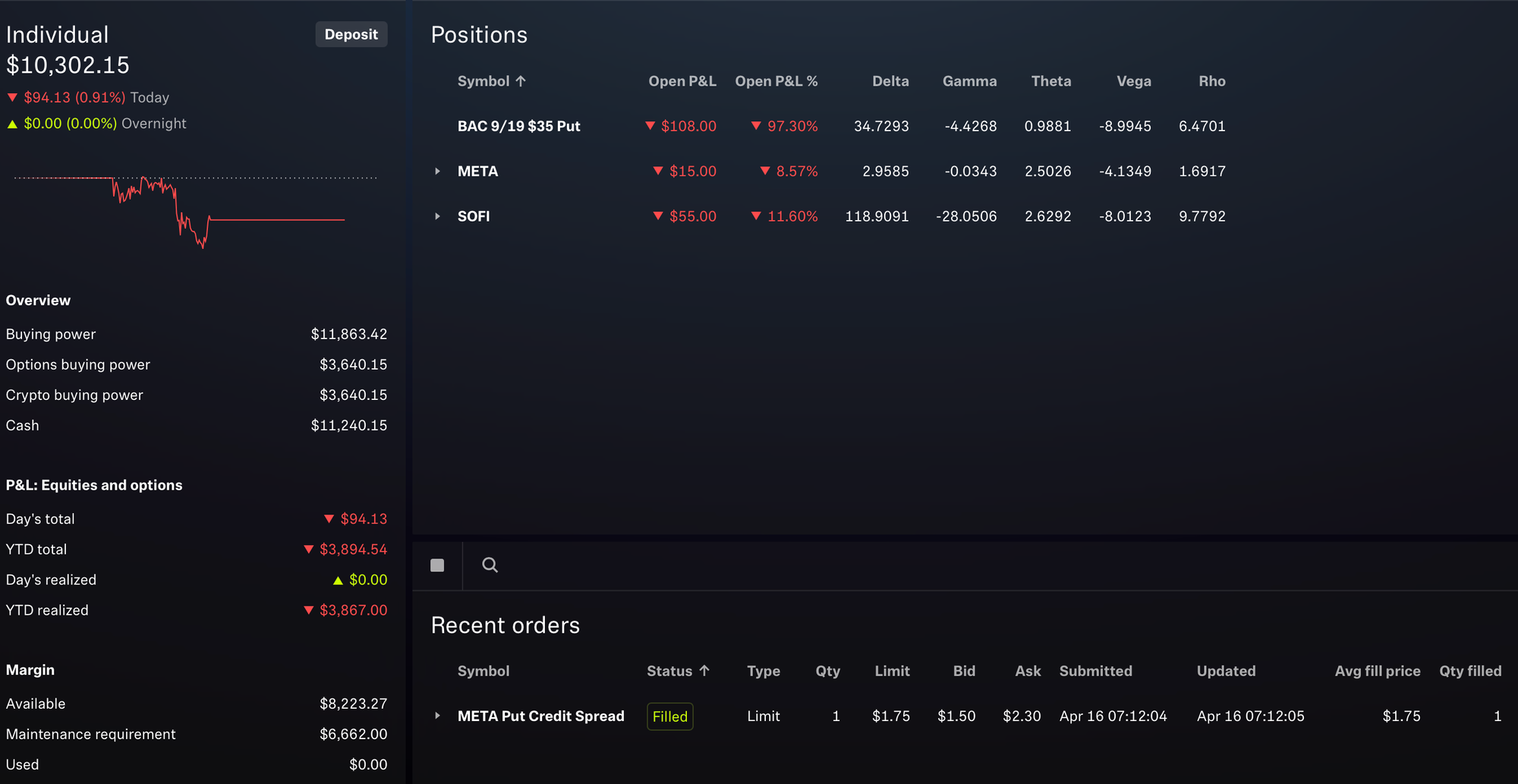Click order submitted time Apr 16 07:12:04
The width and height of the screenshot is (1518, 784).
coord(1113,716)
